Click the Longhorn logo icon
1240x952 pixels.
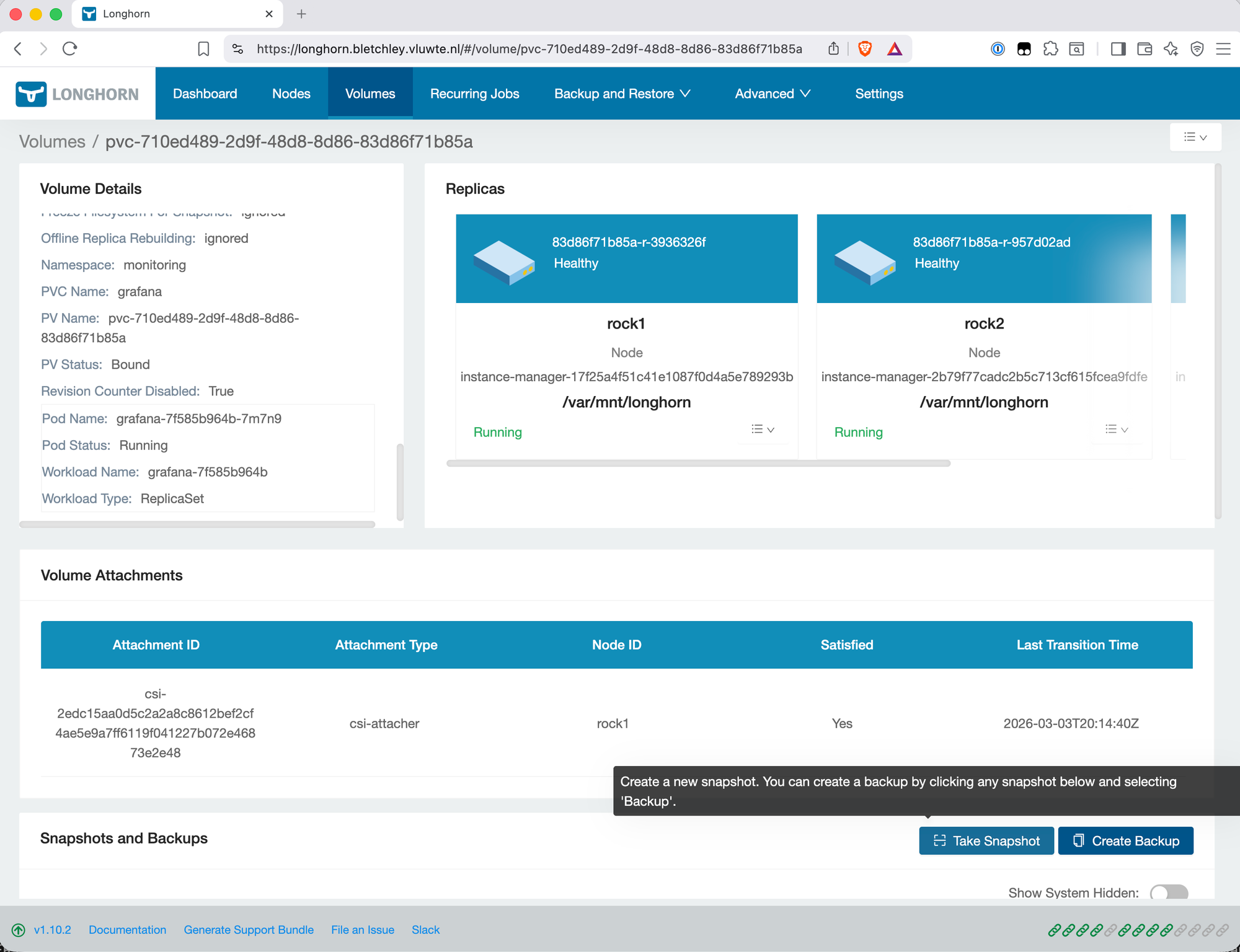pyautogui.click(x=31, y=94)
